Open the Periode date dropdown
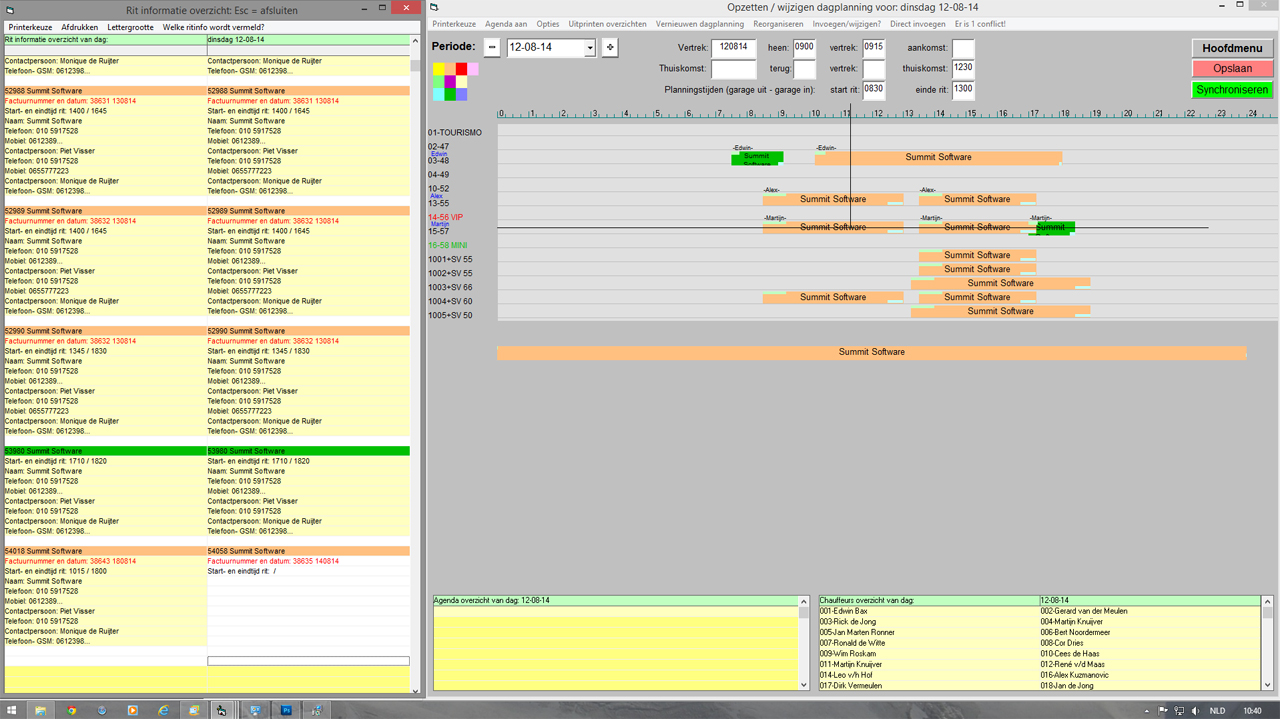This screenshot has width=1280, height=719. tap(590, 48)
